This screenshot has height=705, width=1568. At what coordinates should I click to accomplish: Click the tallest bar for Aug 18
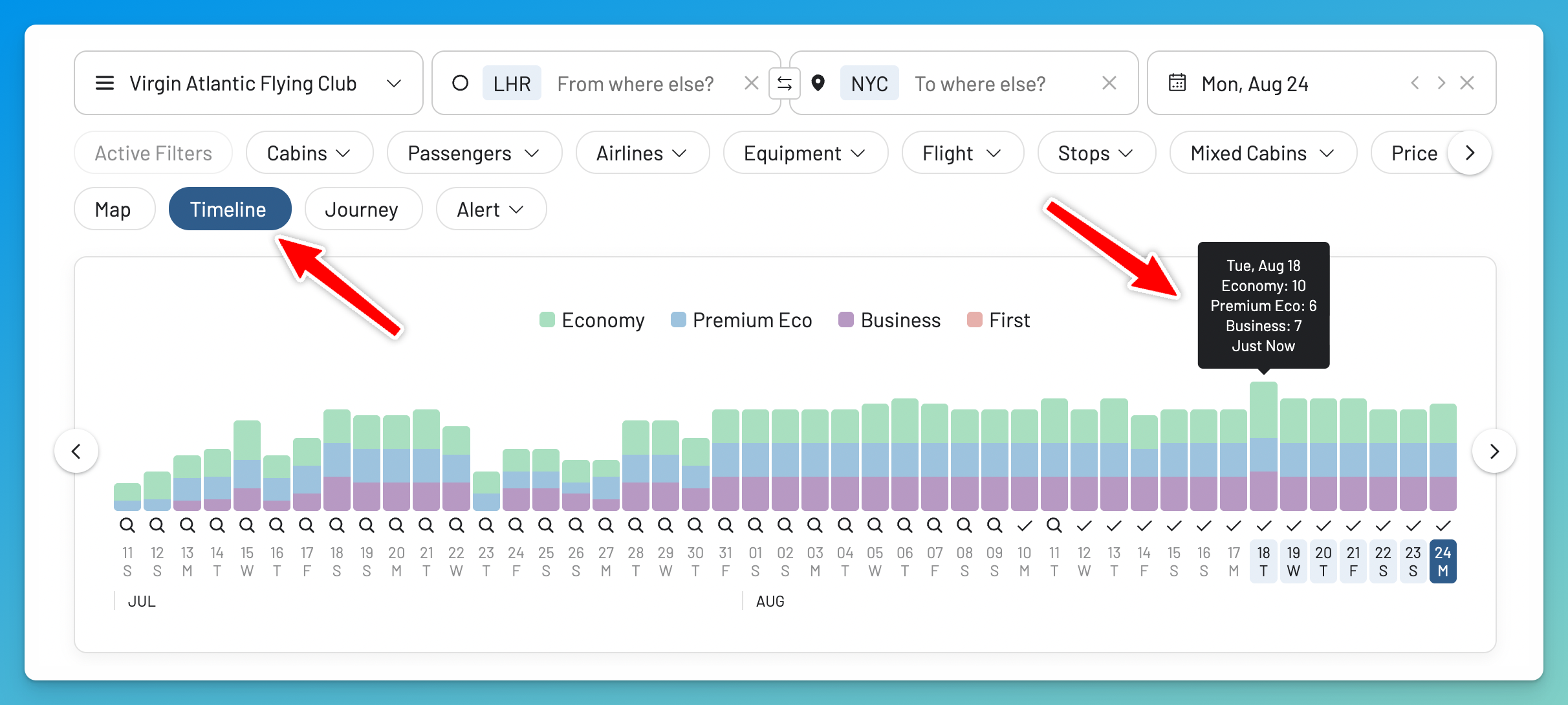point(1264,446)
